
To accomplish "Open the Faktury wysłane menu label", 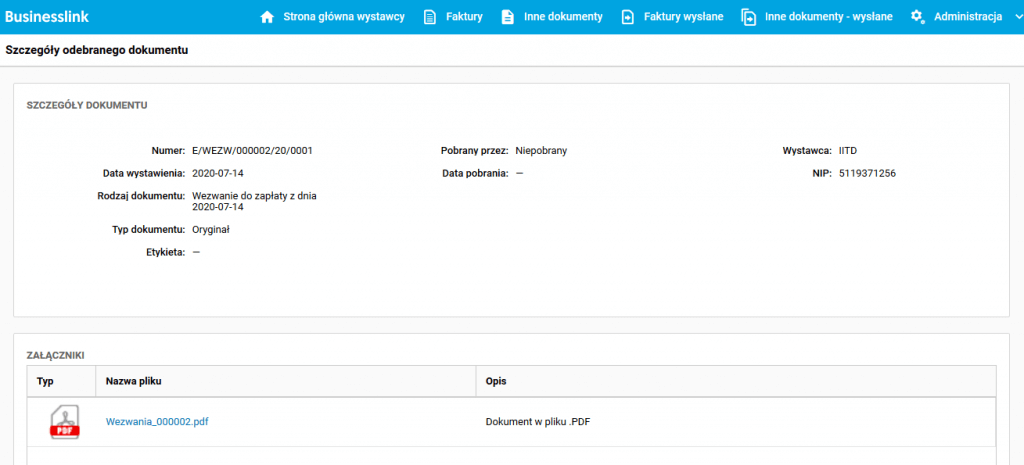I will click(683, 17).
